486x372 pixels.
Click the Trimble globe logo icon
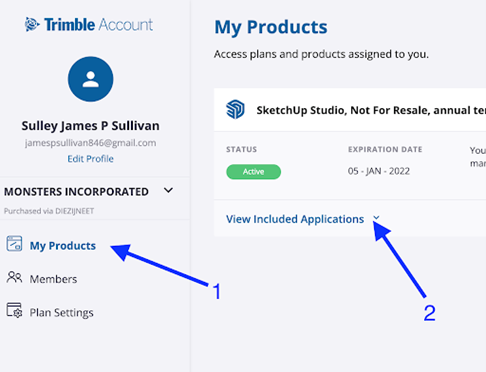coord(32,24)
